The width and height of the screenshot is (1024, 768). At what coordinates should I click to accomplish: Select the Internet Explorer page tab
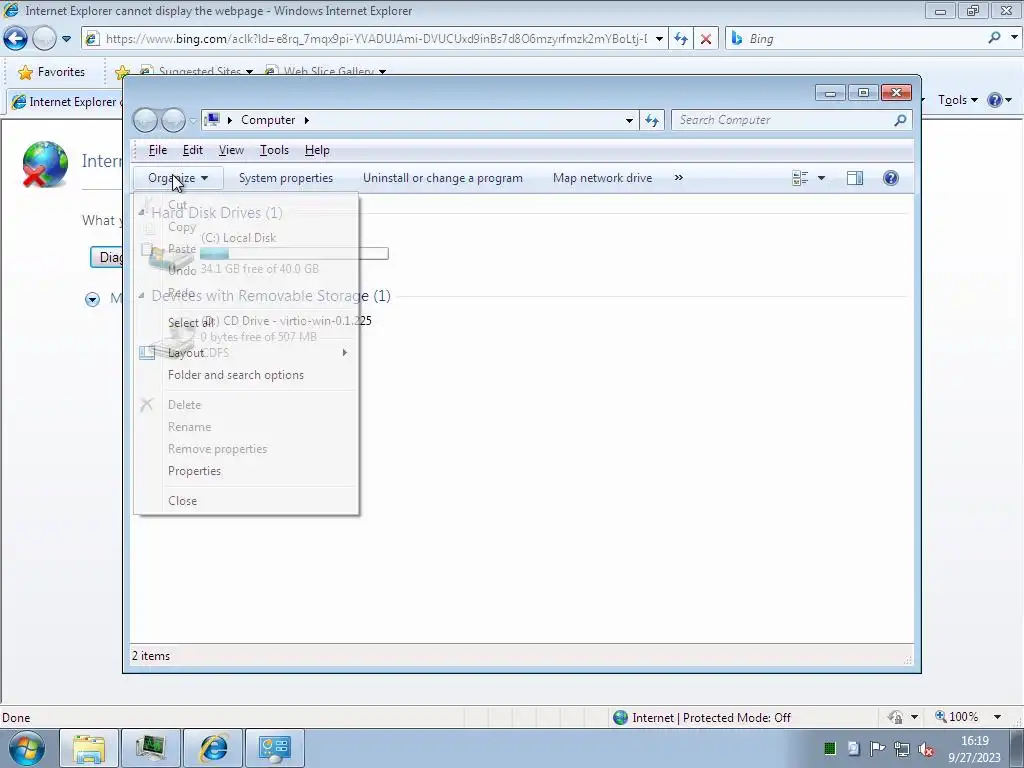point(65,102)
